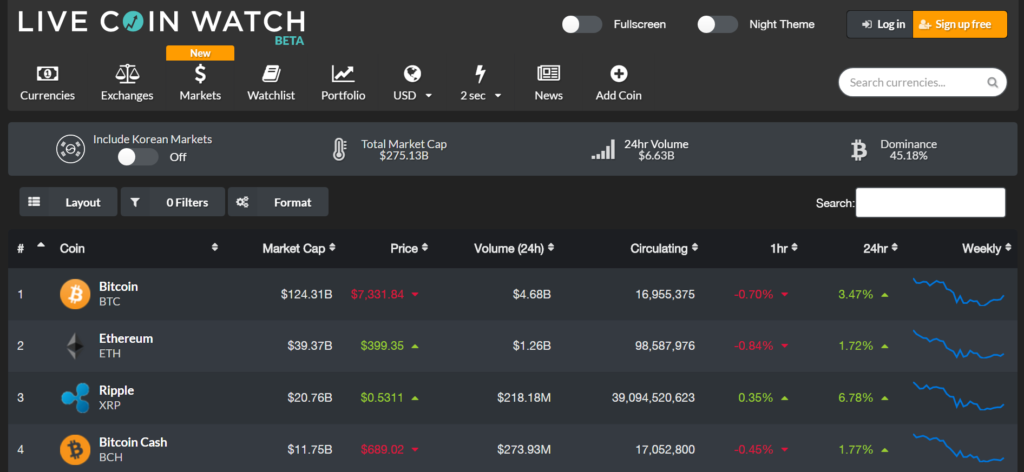
Task: View Bitcoin weekly sparkline chart
Action: coord(959,292)
